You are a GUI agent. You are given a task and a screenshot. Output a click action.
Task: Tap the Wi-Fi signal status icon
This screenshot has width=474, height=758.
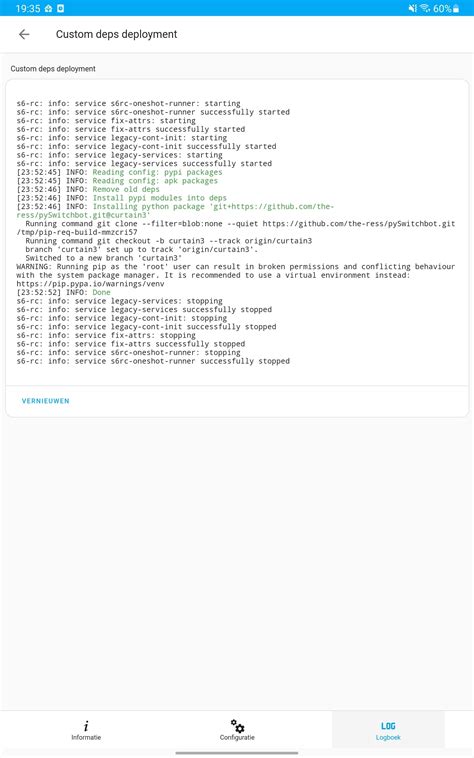point(425,8)
